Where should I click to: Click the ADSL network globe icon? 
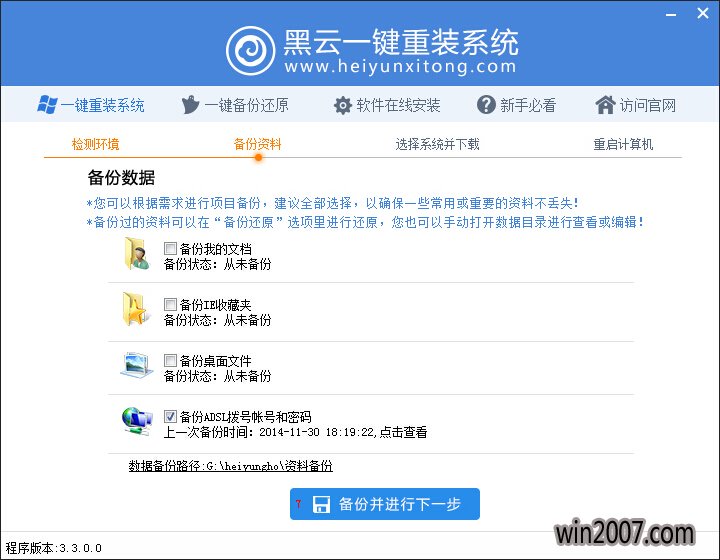(x=137, y=421)
